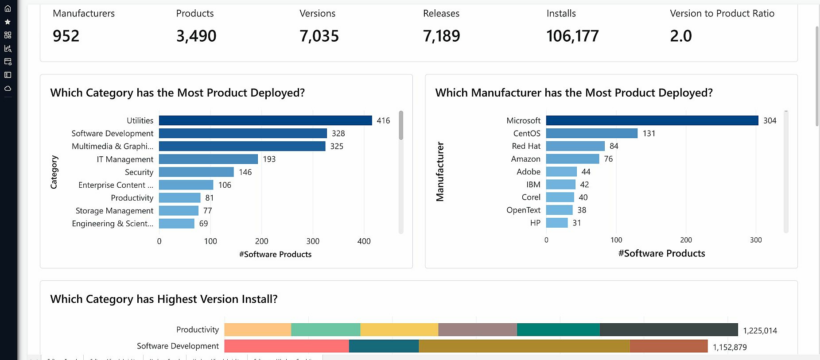
Task: Click the Installs value 106,177
Action: [573, 36]
